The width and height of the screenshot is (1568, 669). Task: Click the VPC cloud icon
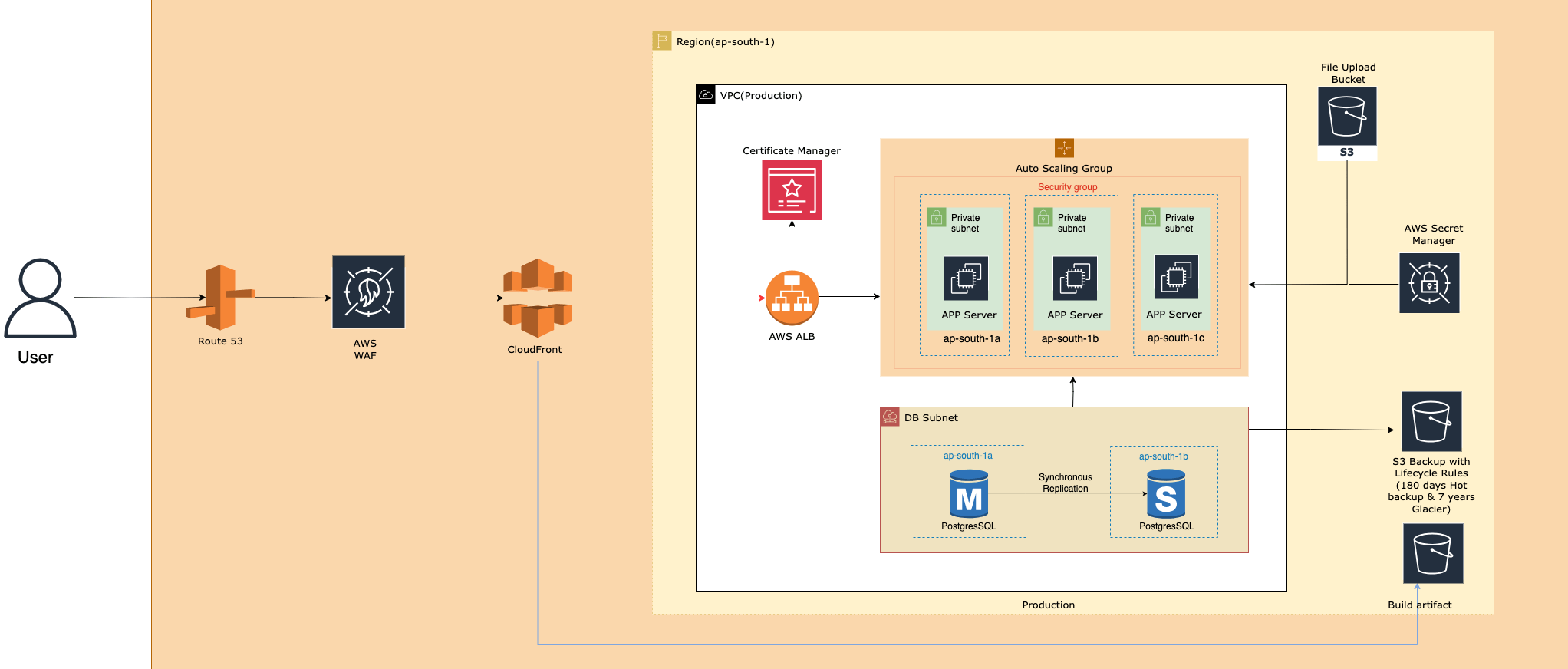click(706, 94)
